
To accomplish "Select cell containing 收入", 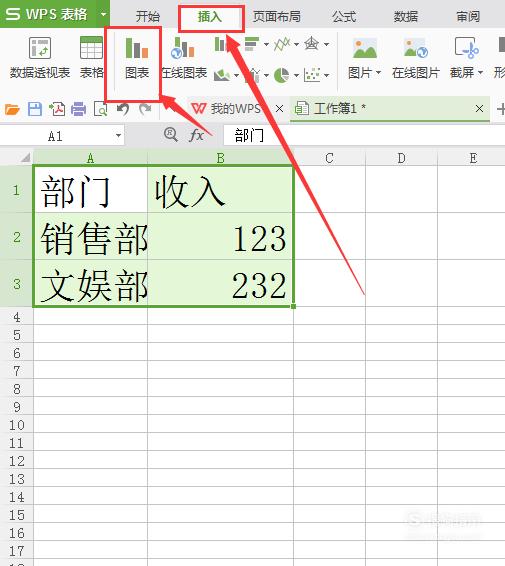I will point(221,190).
